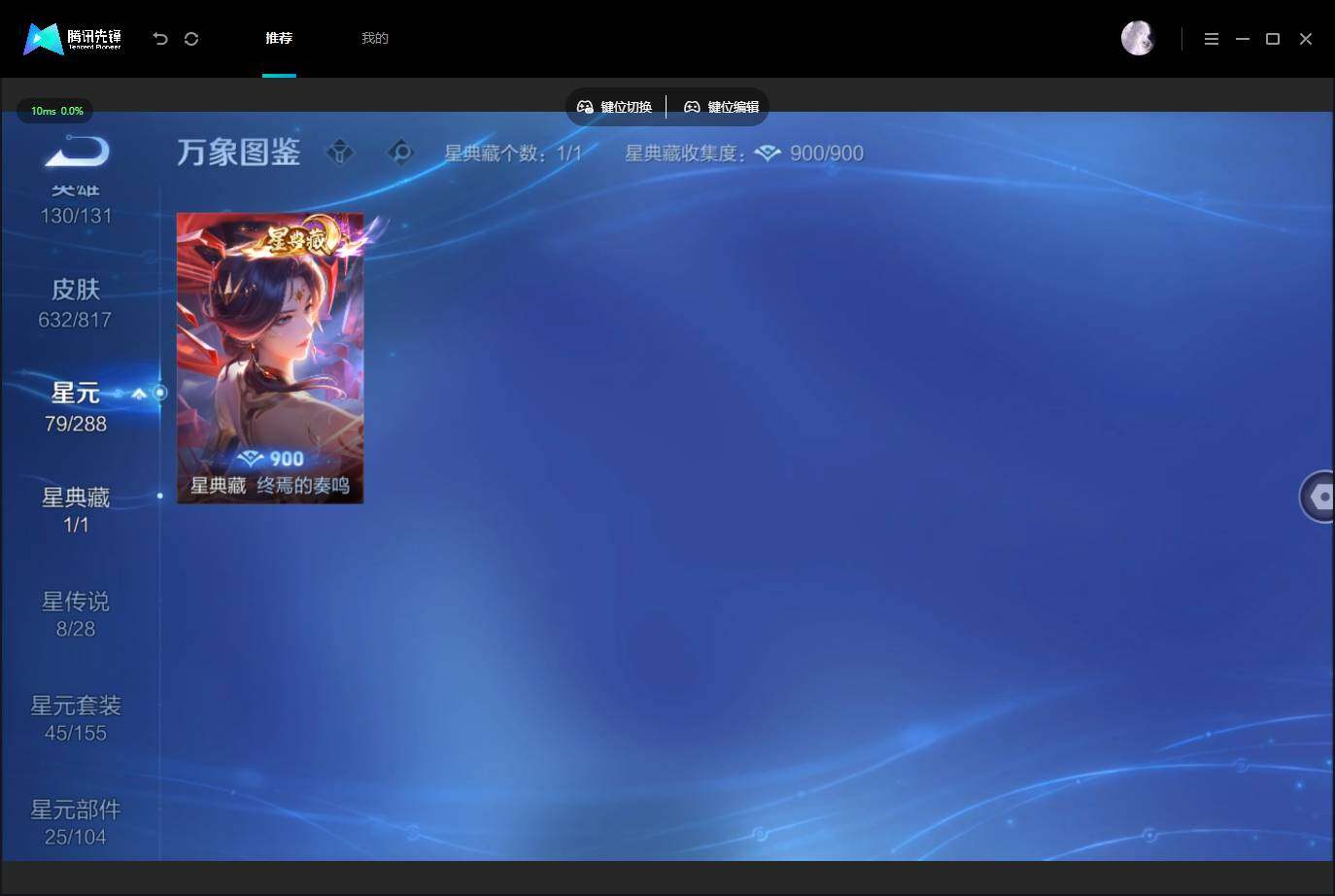Viewport: 1335px width, 896px height.
Task: Click the Tencent Pioneer logo
Action: pyautogui.click(x=73, y=39)
